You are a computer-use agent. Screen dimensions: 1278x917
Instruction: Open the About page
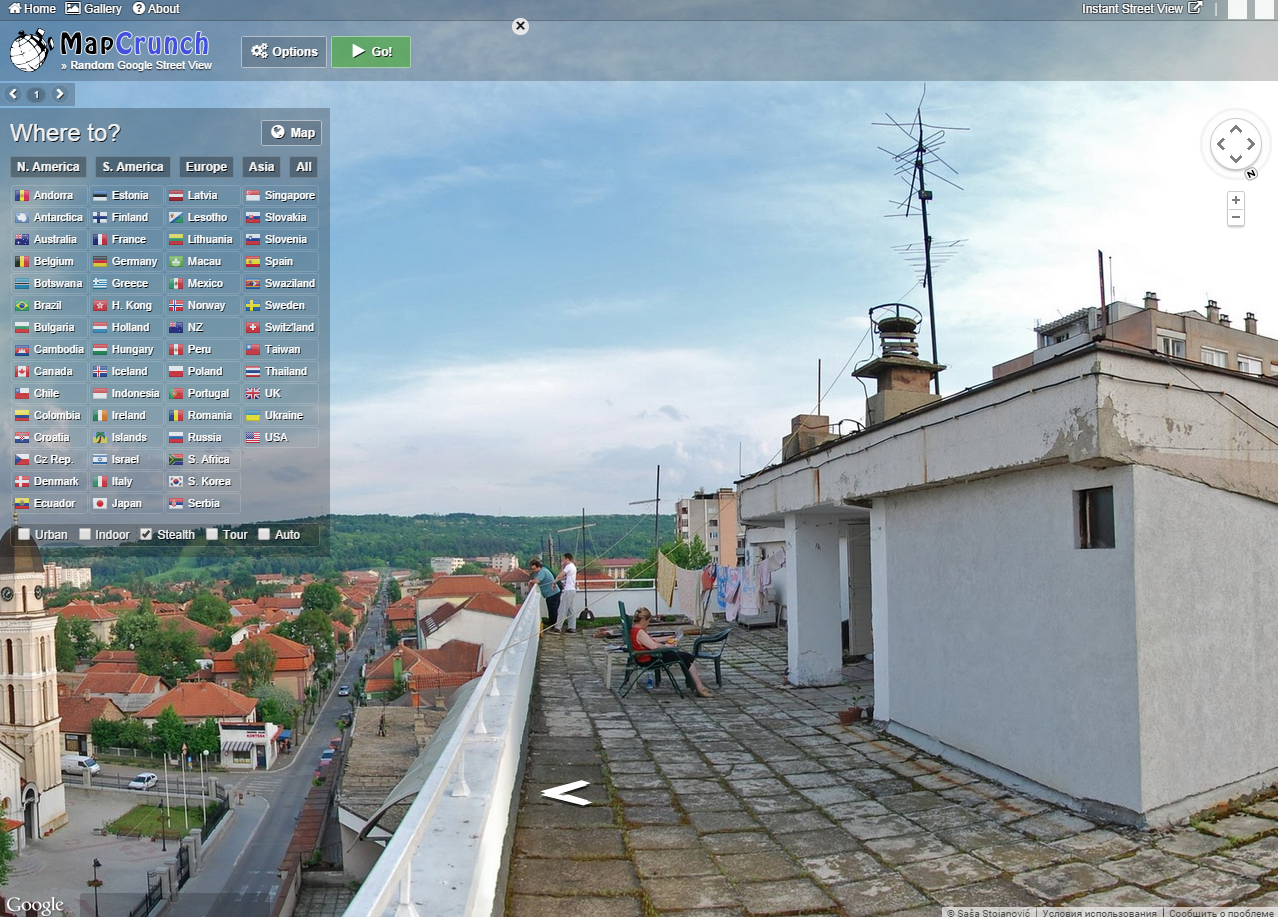click(156, 8)
